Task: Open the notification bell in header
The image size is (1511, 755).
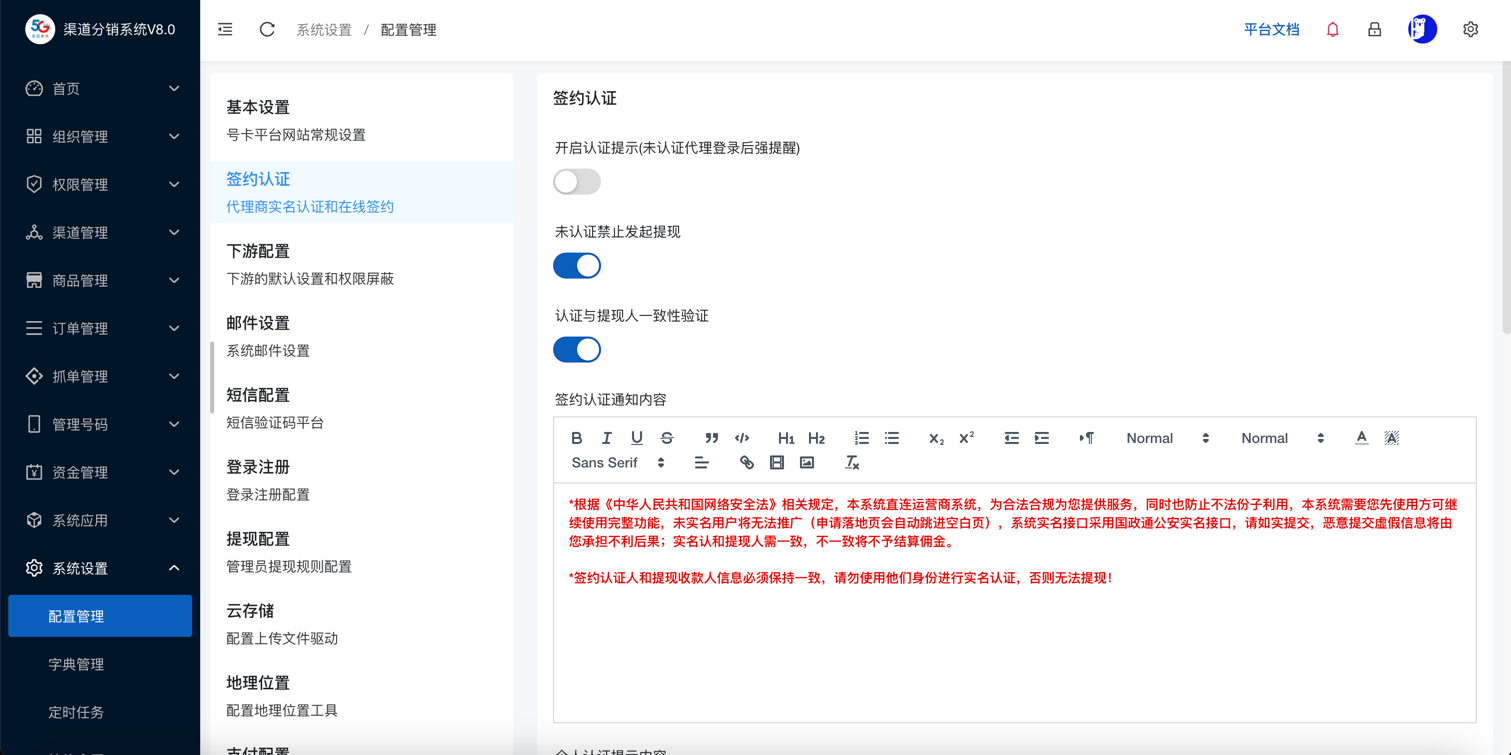Action: pos(1332,30)
